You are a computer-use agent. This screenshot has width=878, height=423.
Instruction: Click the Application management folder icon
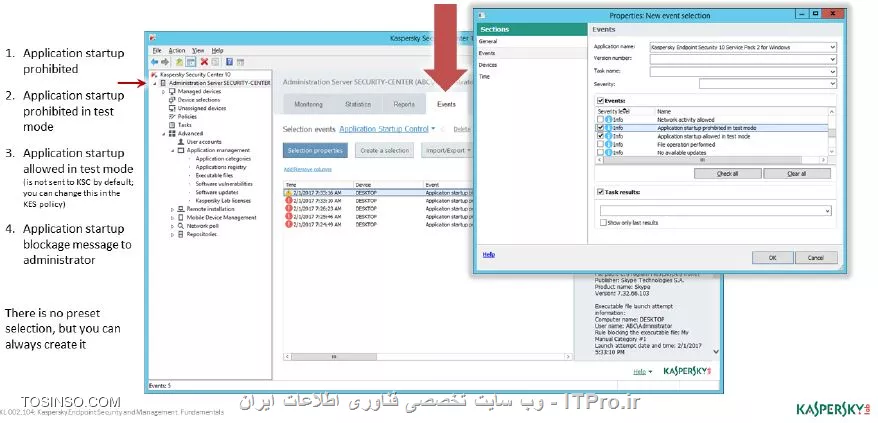click(x=181, y=150)
